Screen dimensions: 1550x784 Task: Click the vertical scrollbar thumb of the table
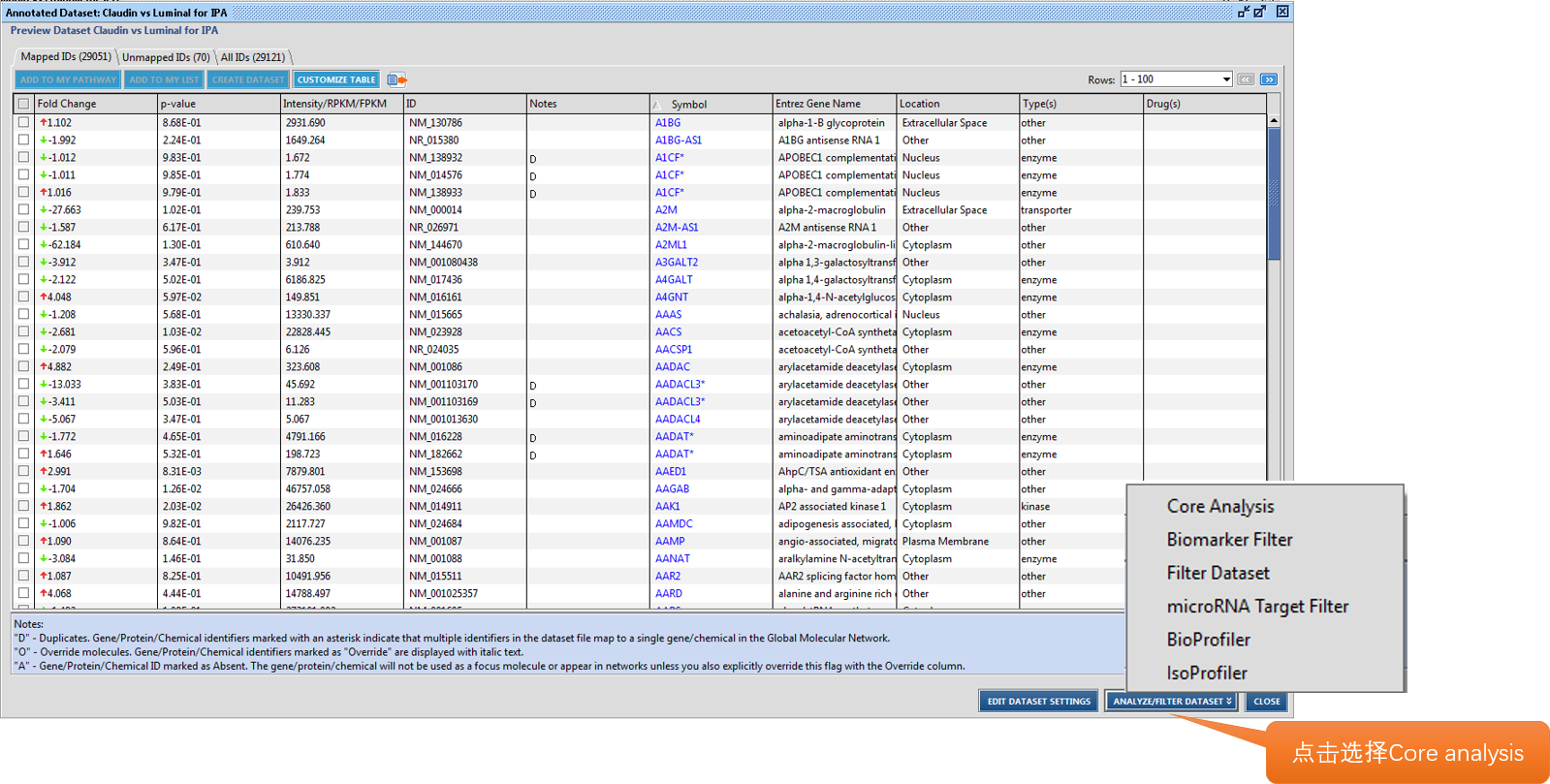pyautogui.click(x=1274, y=194)
